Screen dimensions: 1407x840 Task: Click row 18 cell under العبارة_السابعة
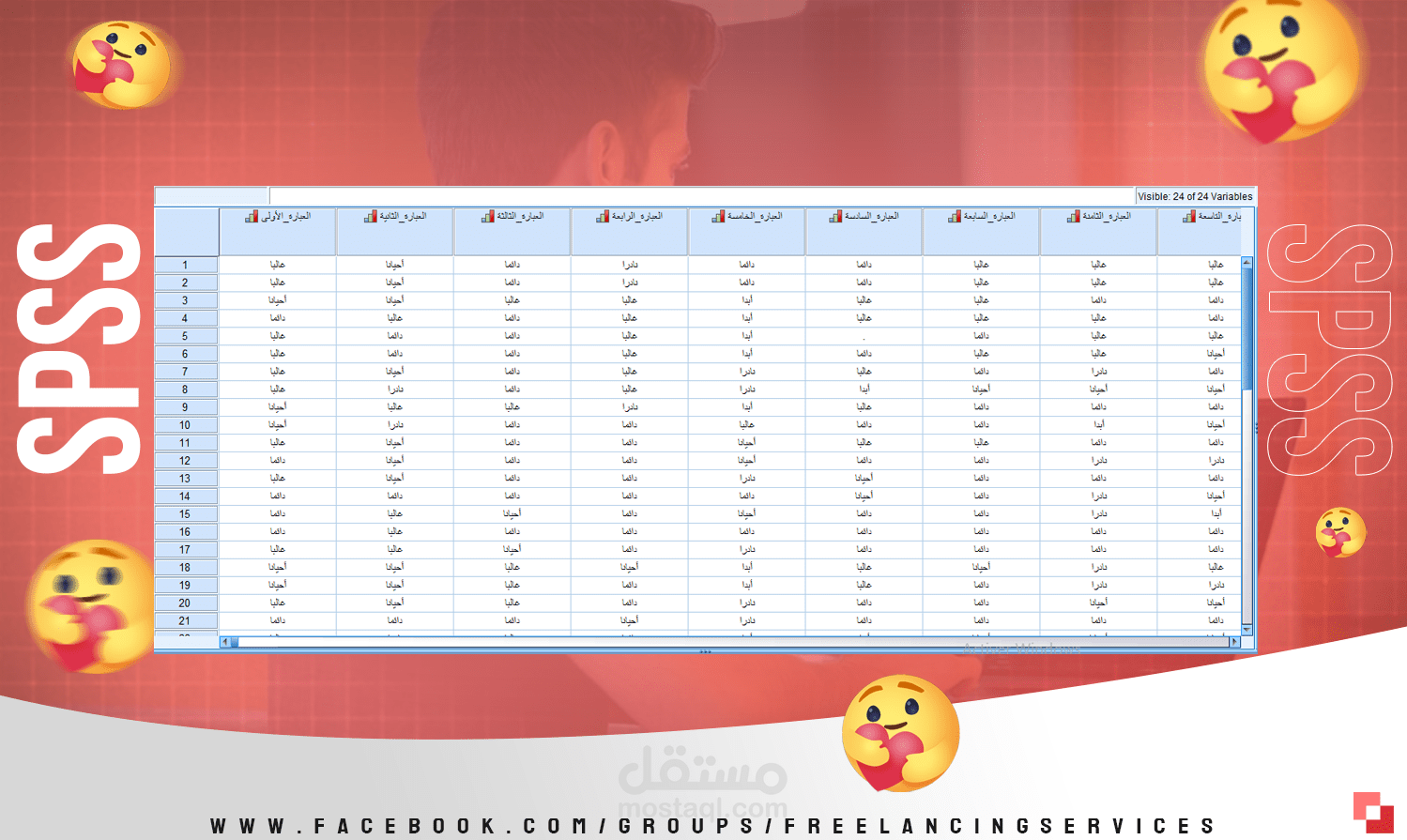981,568
